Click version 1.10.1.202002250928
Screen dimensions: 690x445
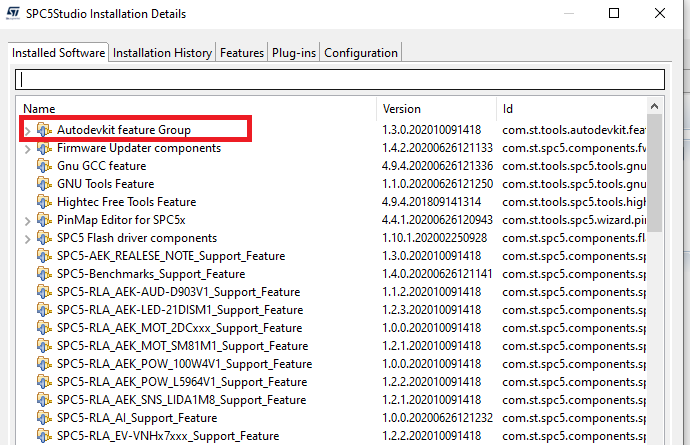[x=435, y=238]
